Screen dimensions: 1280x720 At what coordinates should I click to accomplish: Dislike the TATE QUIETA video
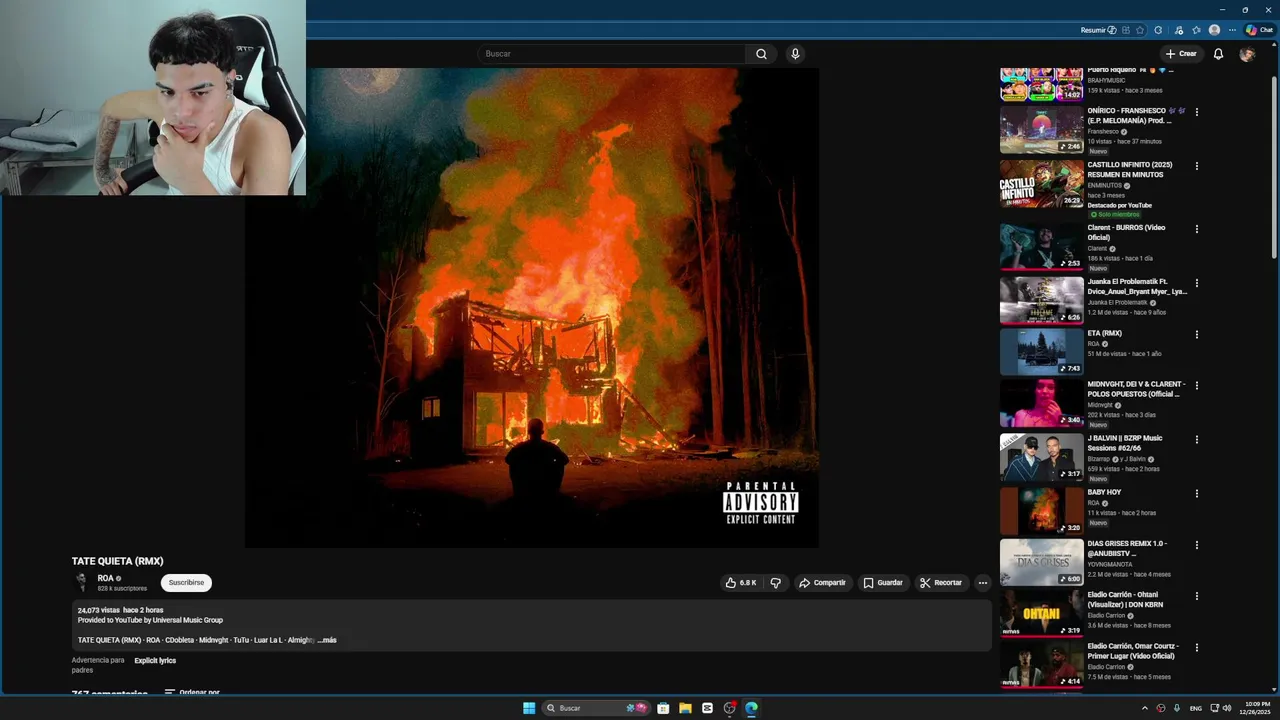click(775, 583)
